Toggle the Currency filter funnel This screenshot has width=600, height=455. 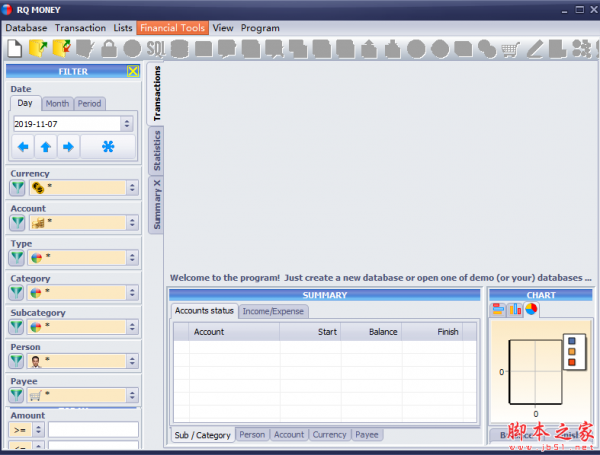pyautogui.click(x=17, y=188)
